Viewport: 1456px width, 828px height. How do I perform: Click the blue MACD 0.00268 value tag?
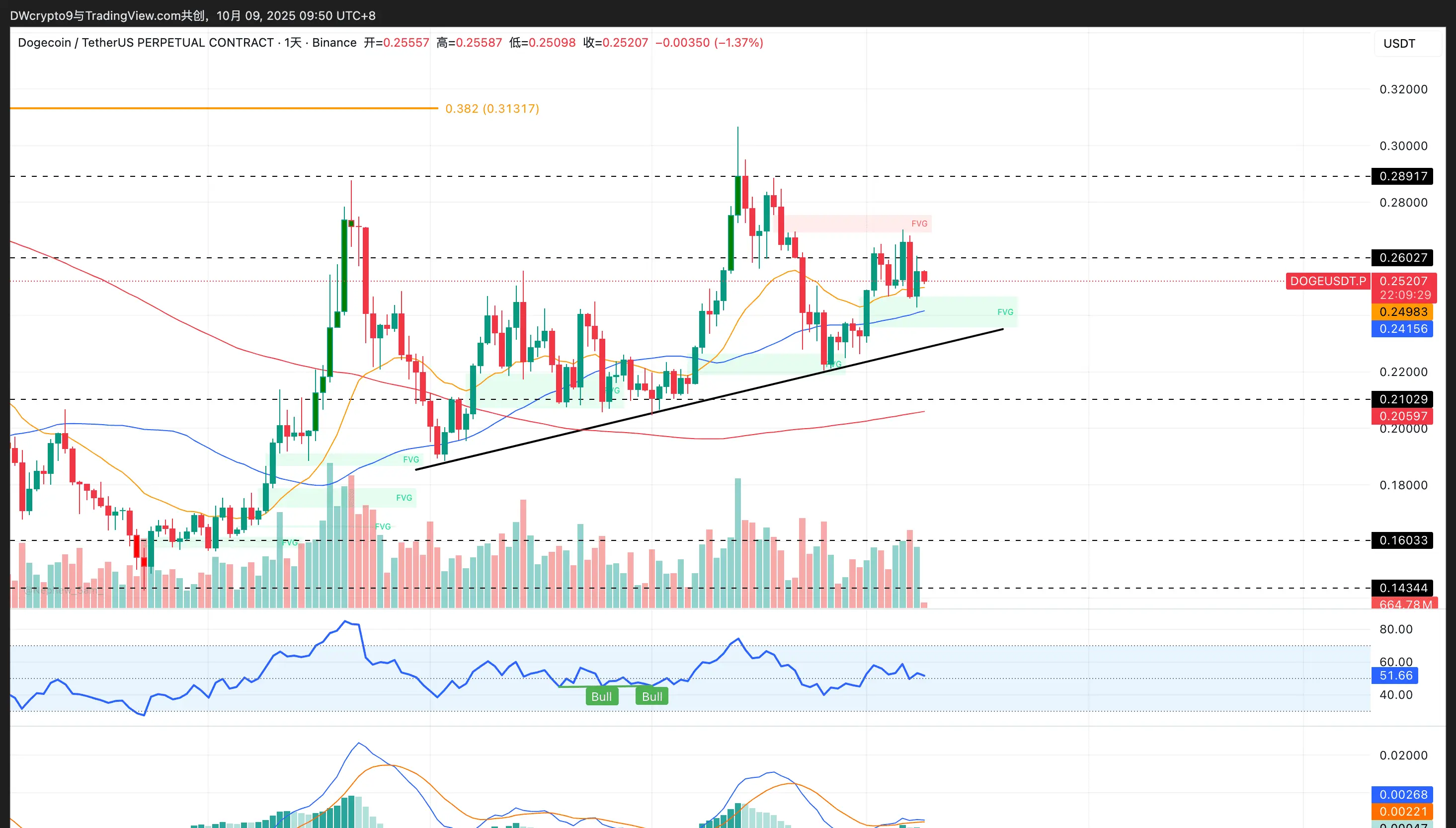[1402, 794]
